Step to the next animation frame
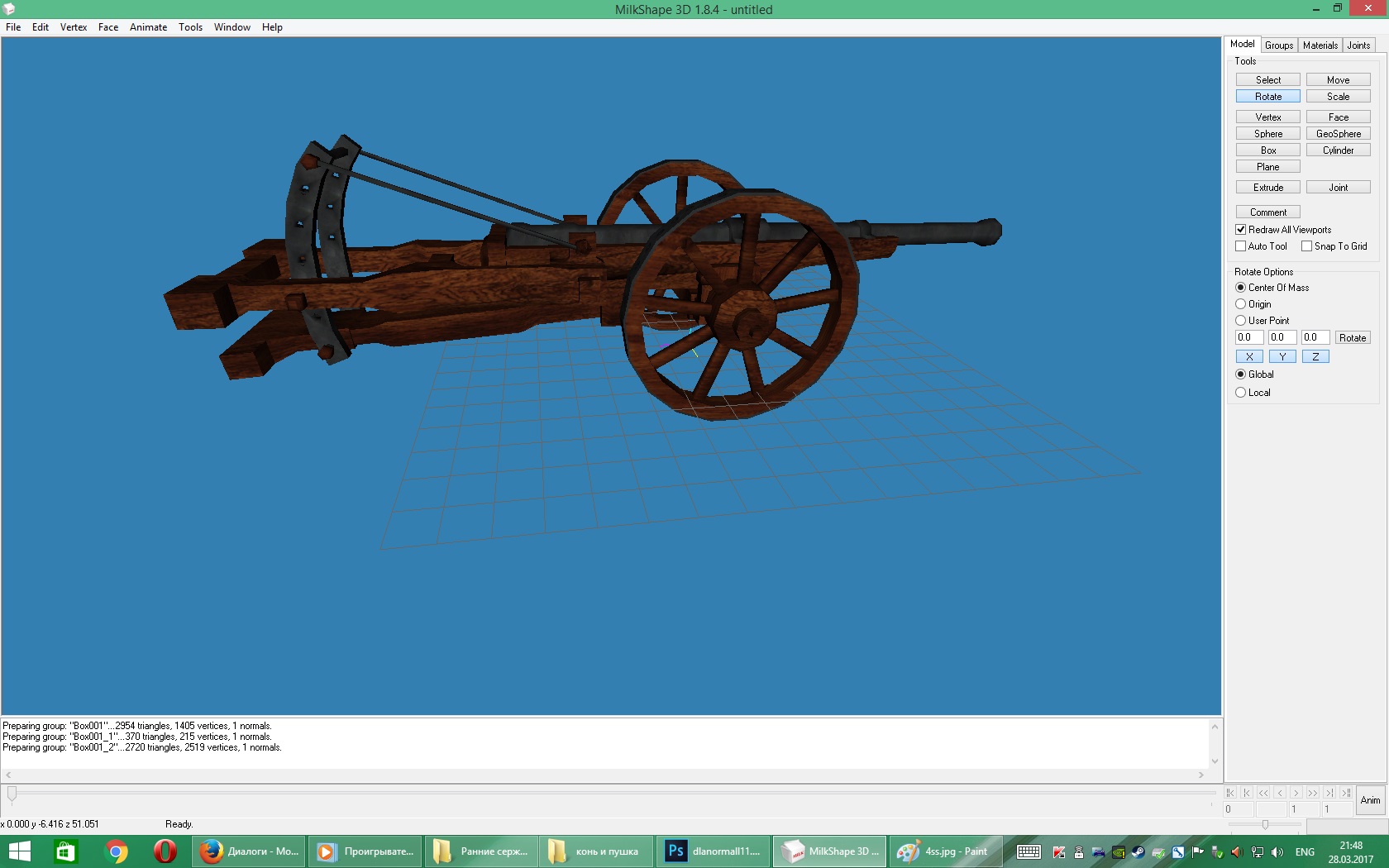 click(1296, 793)
